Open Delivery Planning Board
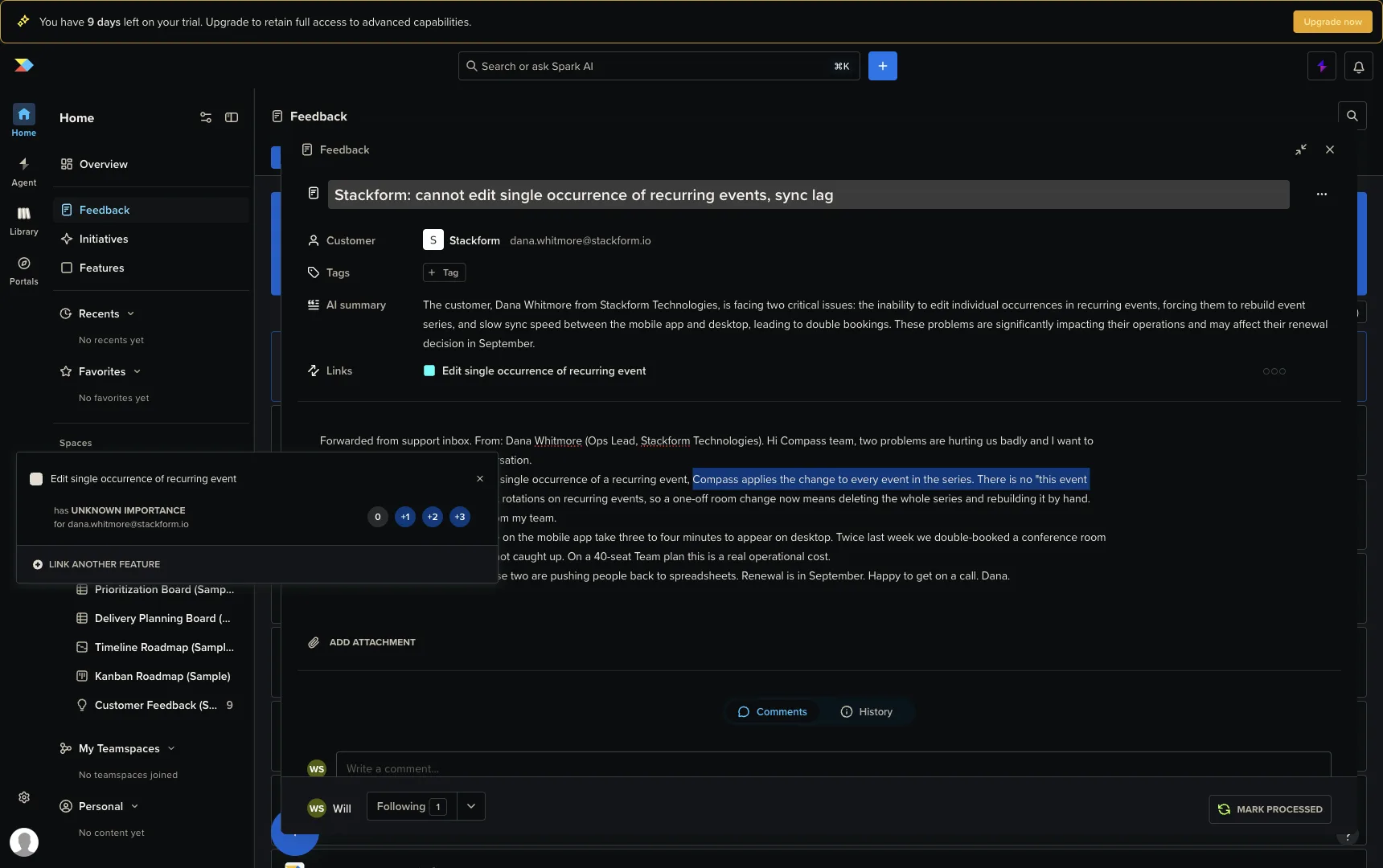 (162, 618)
